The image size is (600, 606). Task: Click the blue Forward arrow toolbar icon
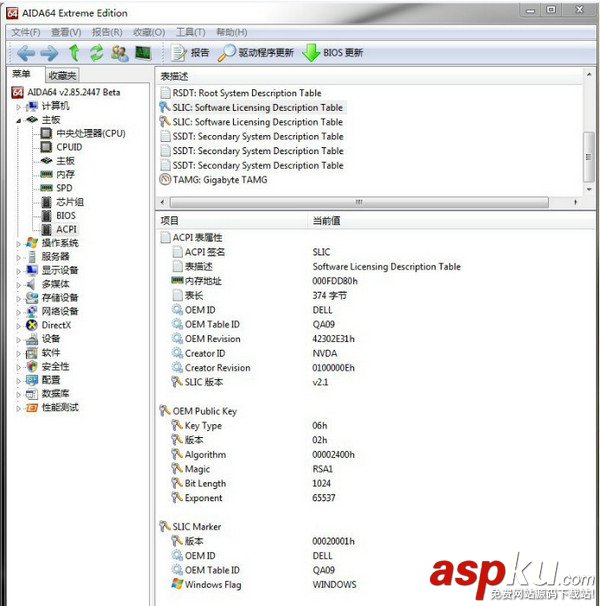[x=49, y=53]
